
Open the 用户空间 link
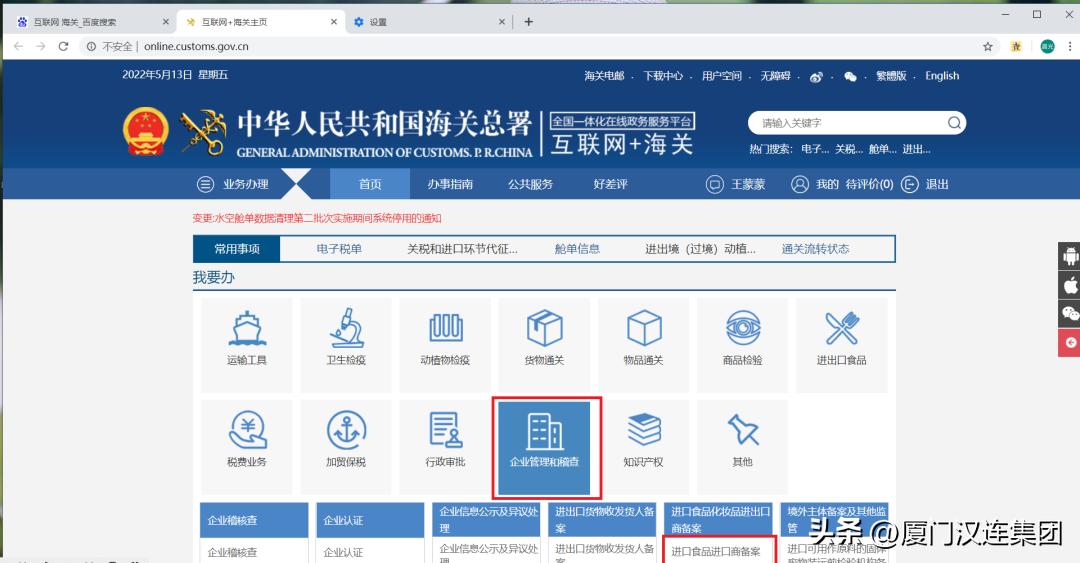[x=722, y=76]
